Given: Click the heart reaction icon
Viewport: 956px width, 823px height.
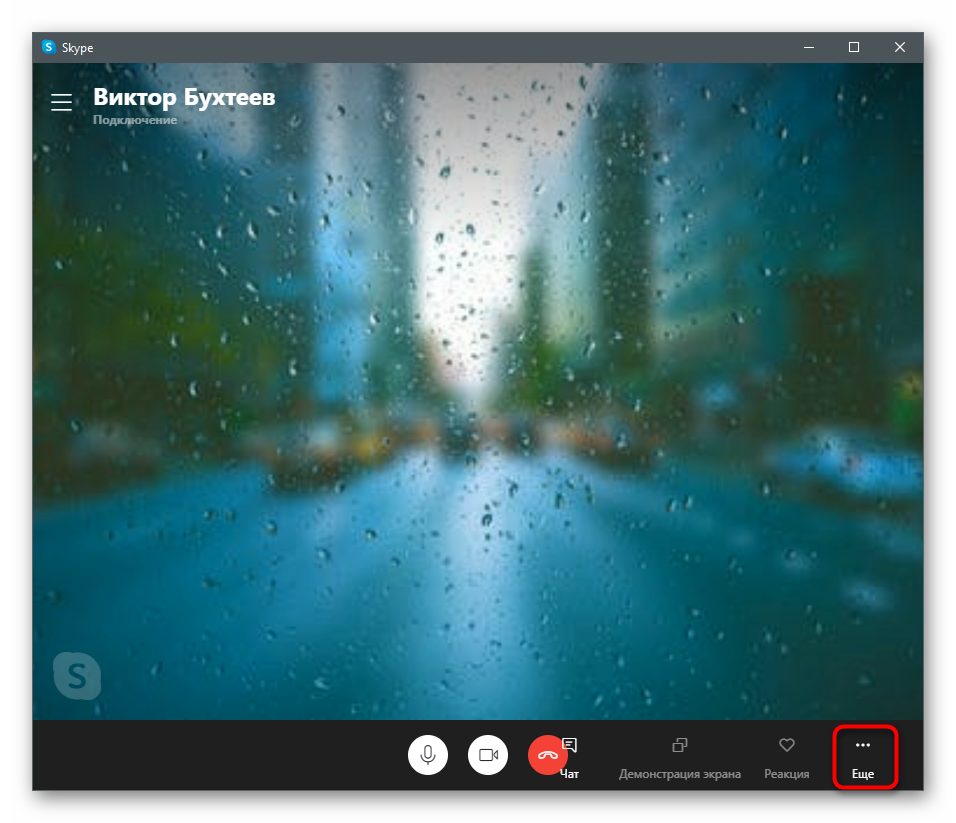Looking at the screenshot, I should [787, 745].
